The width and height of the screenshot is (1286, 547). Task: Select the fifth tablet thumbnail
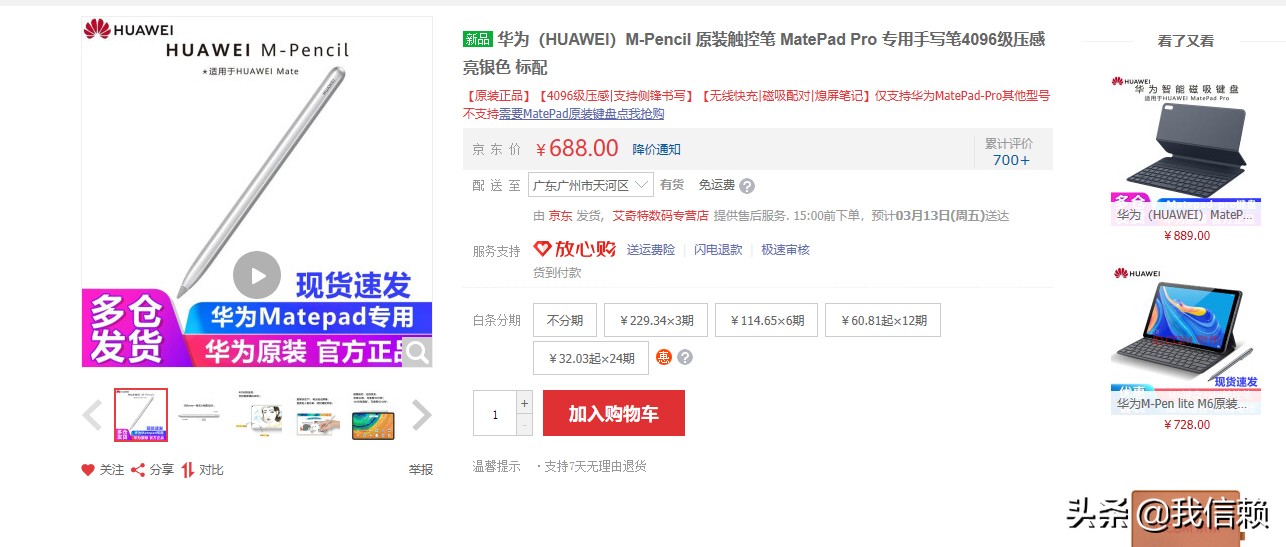(374, 415)
